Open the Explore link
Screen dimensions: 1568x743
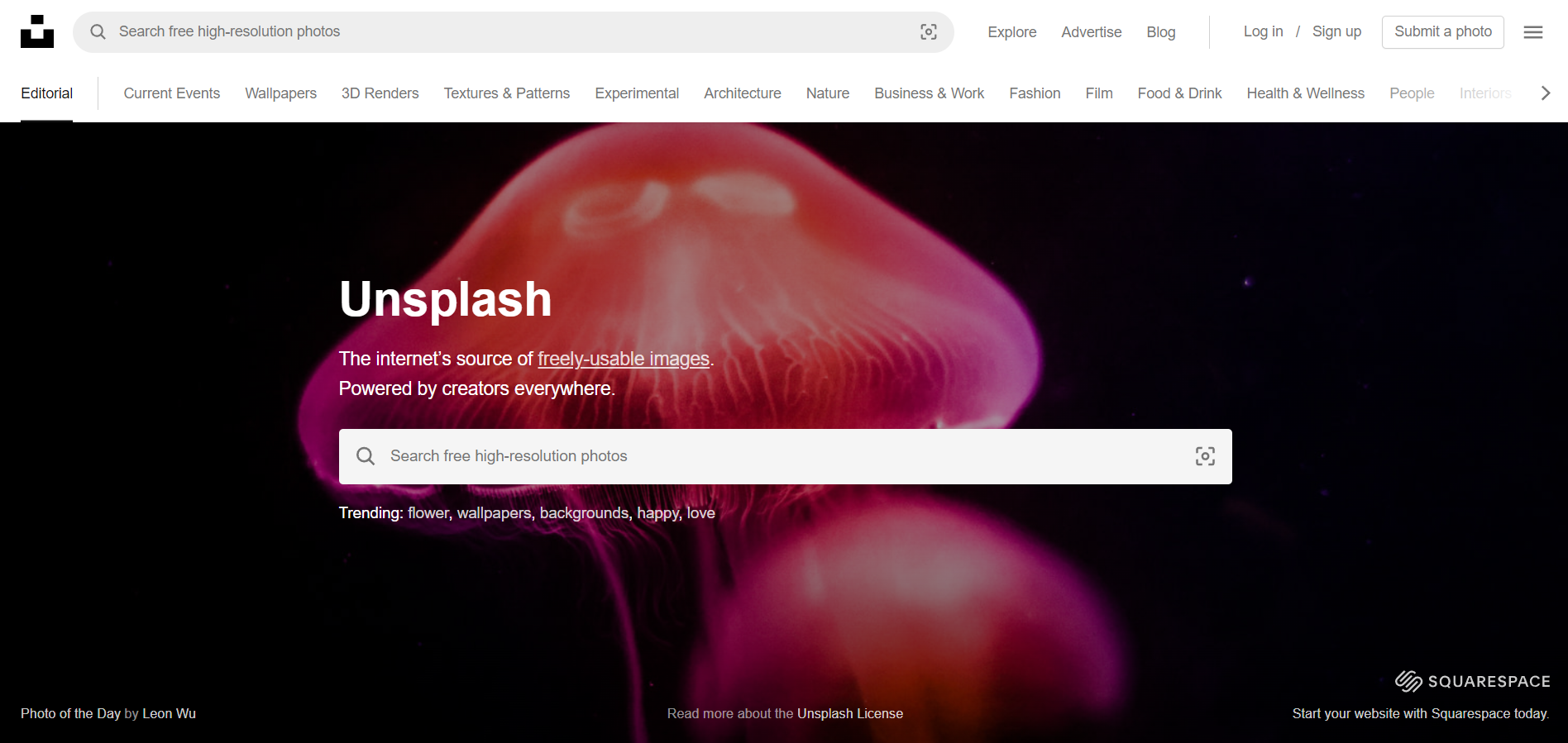[1012, 32]
